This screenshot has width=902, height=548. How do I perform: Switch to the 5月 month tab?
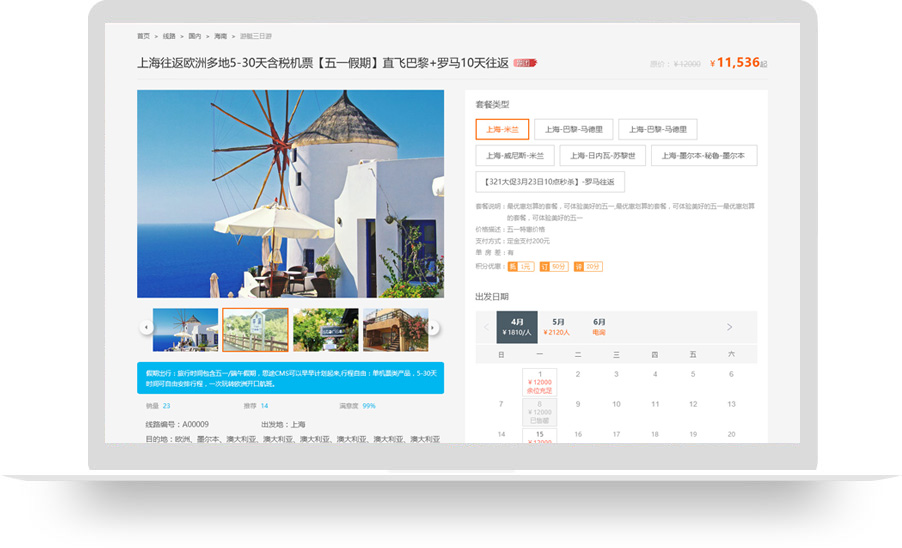(558, 327)
